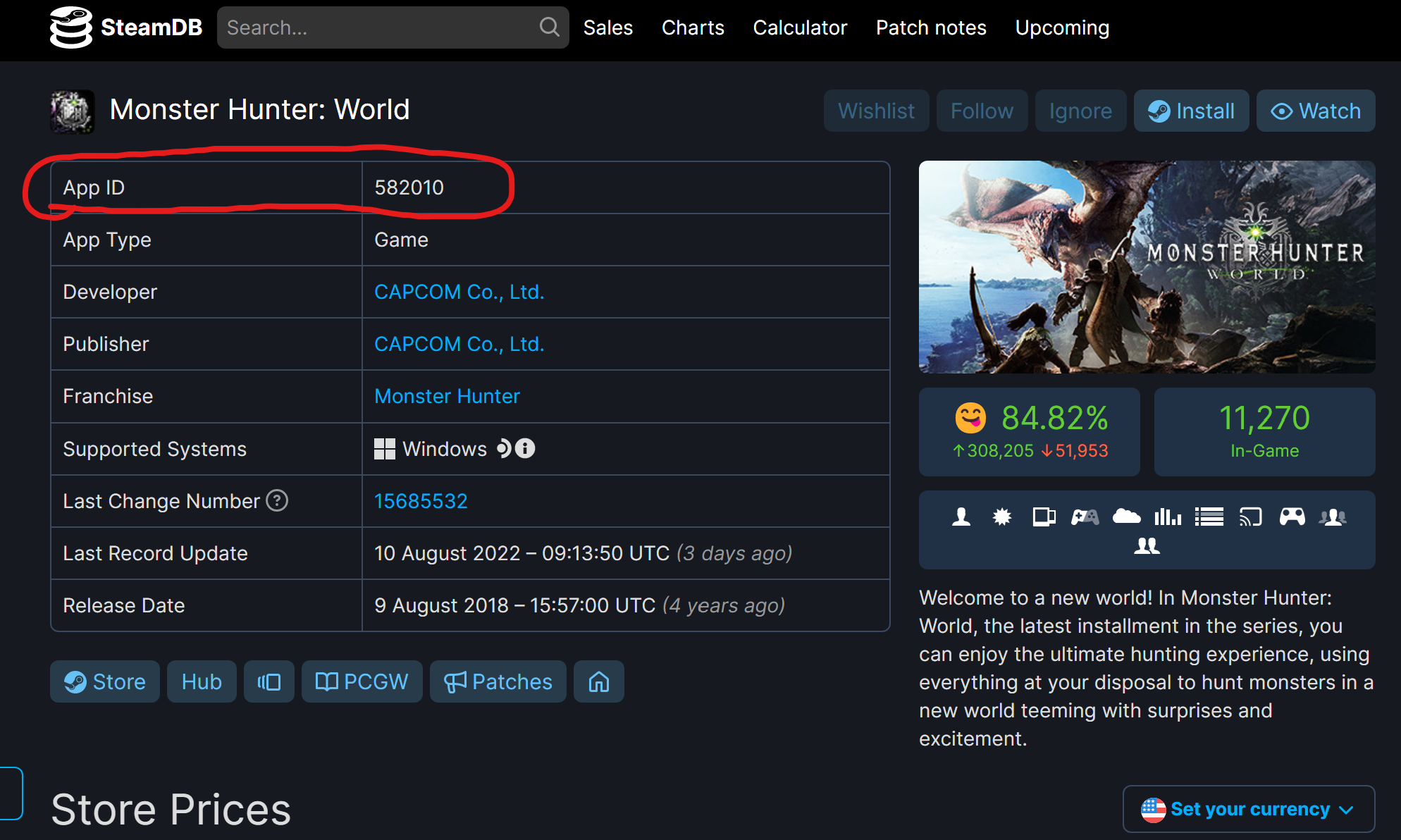This screenshot has width=1401, height=840.
Task: Click the Remote Play cast icon
Action: coord(1250,517)
